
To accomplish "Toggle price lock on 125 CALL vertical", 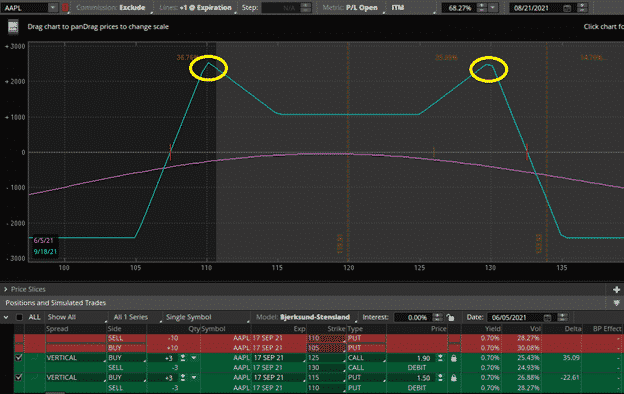I will pyautogui.click(x=454, y=358).
